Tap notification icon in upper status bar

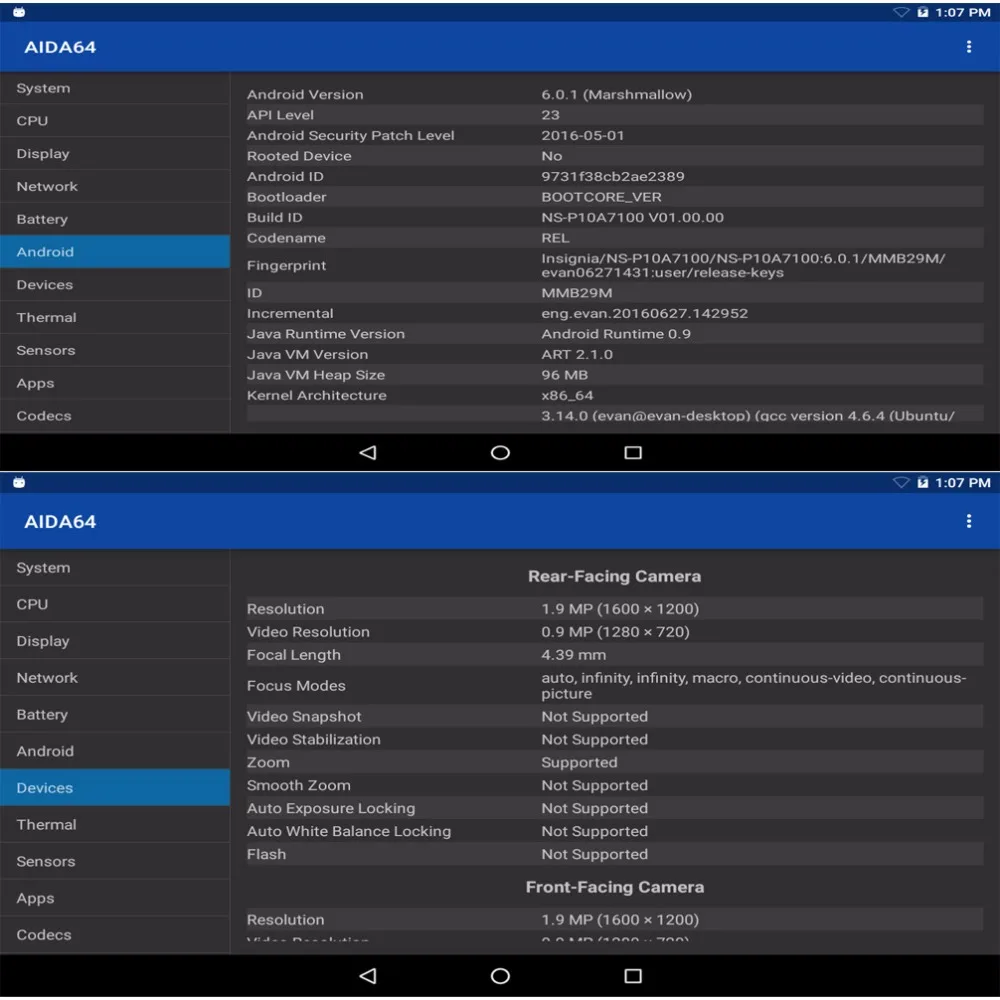19,12
